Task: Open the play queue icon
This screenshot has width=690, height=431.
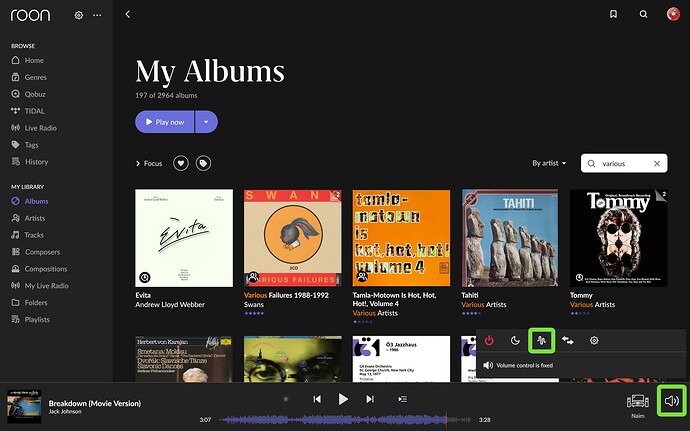Action: click(x=402, y=399)
